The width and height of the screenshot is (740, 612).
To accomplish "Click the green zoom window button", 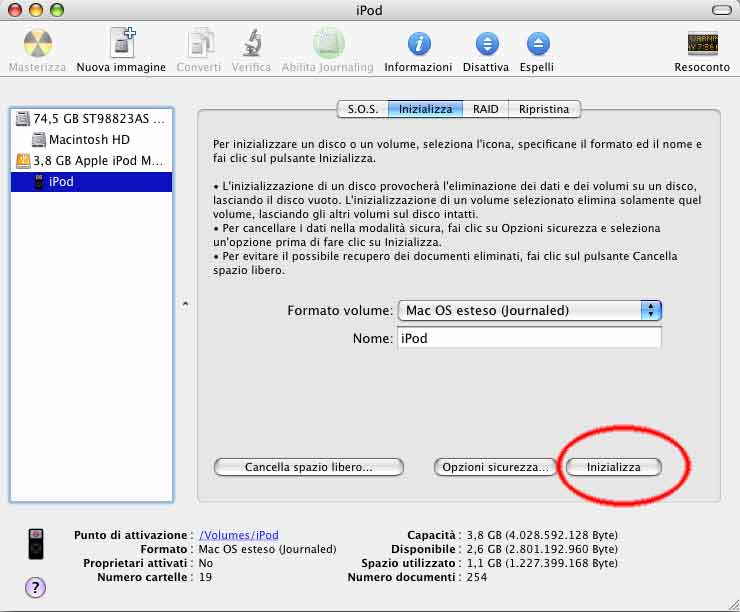I will click(x=57, y=10).
